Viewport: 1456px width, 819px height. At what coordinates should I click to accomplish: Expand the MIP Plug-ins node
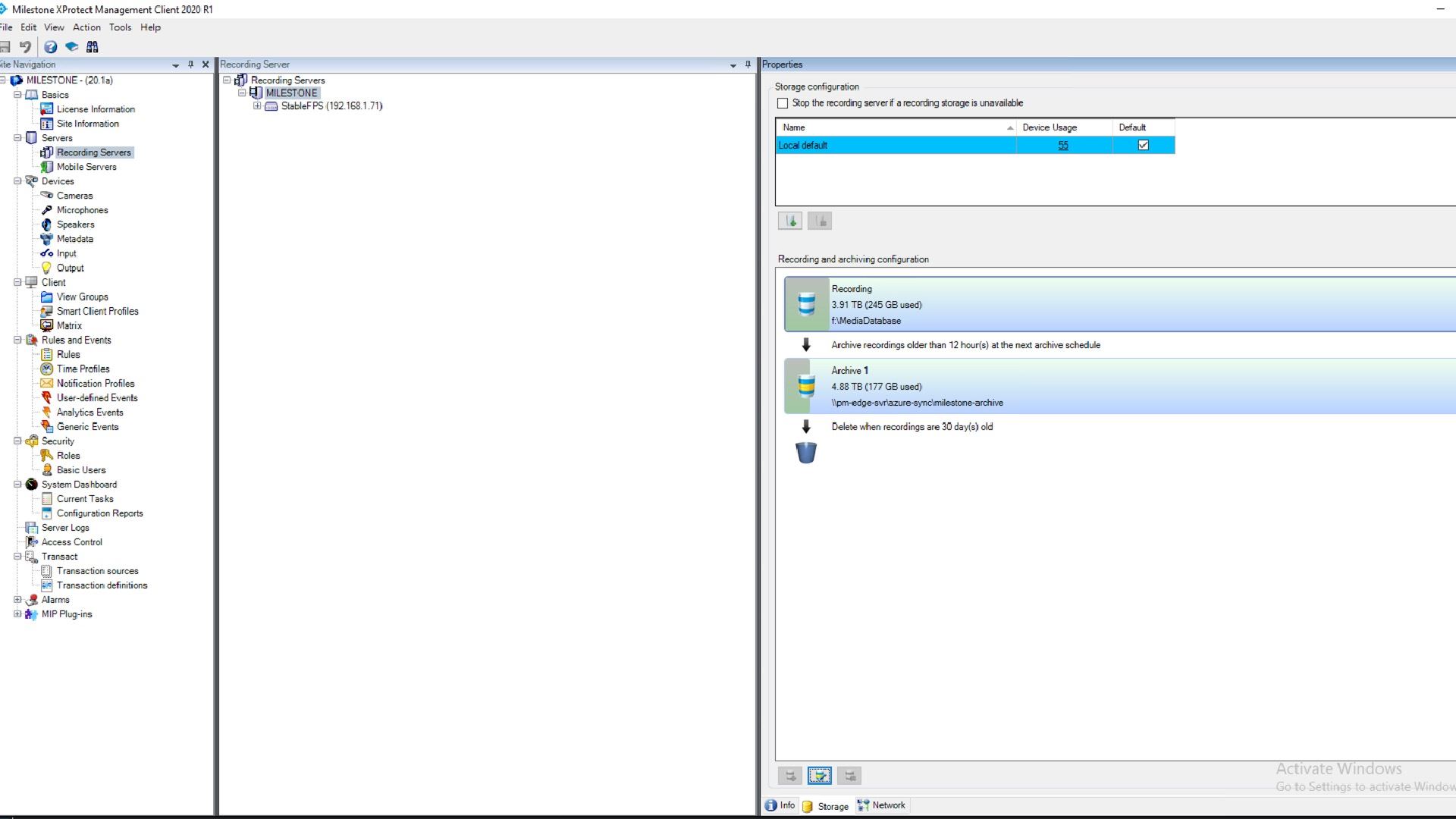click(17, 613)
